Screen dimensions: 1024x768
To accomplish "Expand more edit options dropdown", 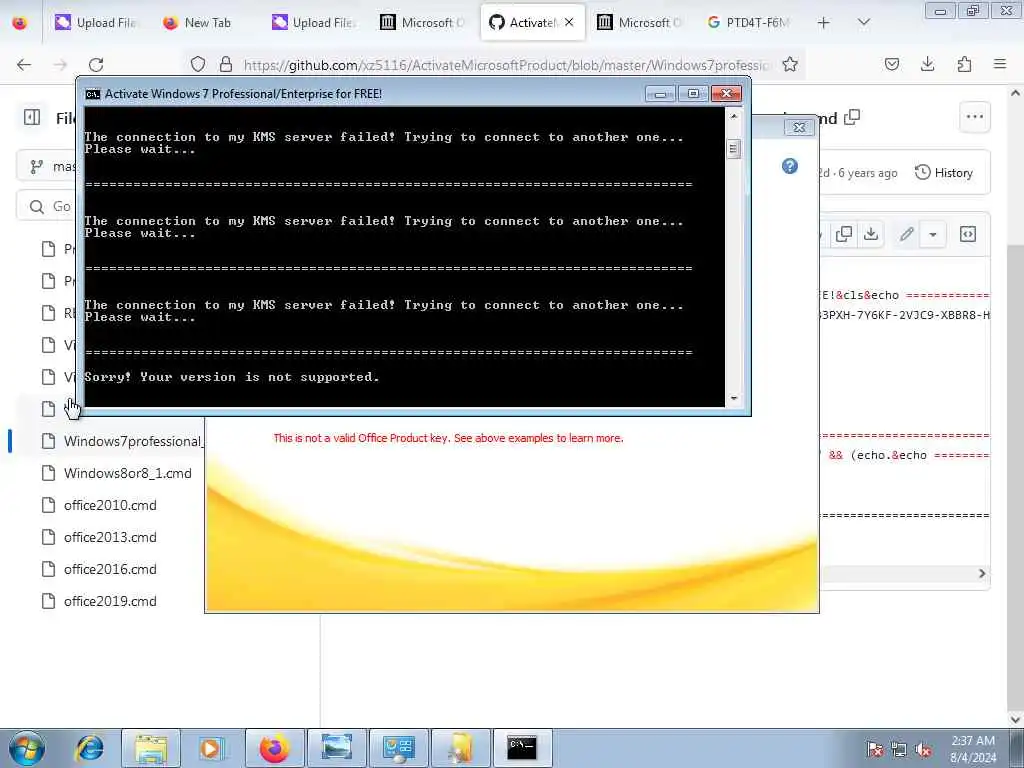I will point(933,234).
